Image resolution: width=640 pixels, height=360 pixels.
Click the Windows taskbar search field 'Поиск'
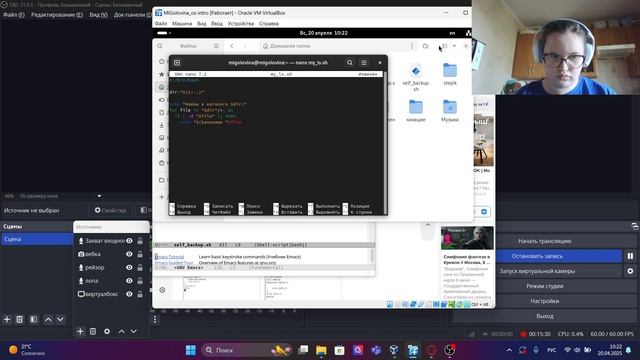point(247,350)
